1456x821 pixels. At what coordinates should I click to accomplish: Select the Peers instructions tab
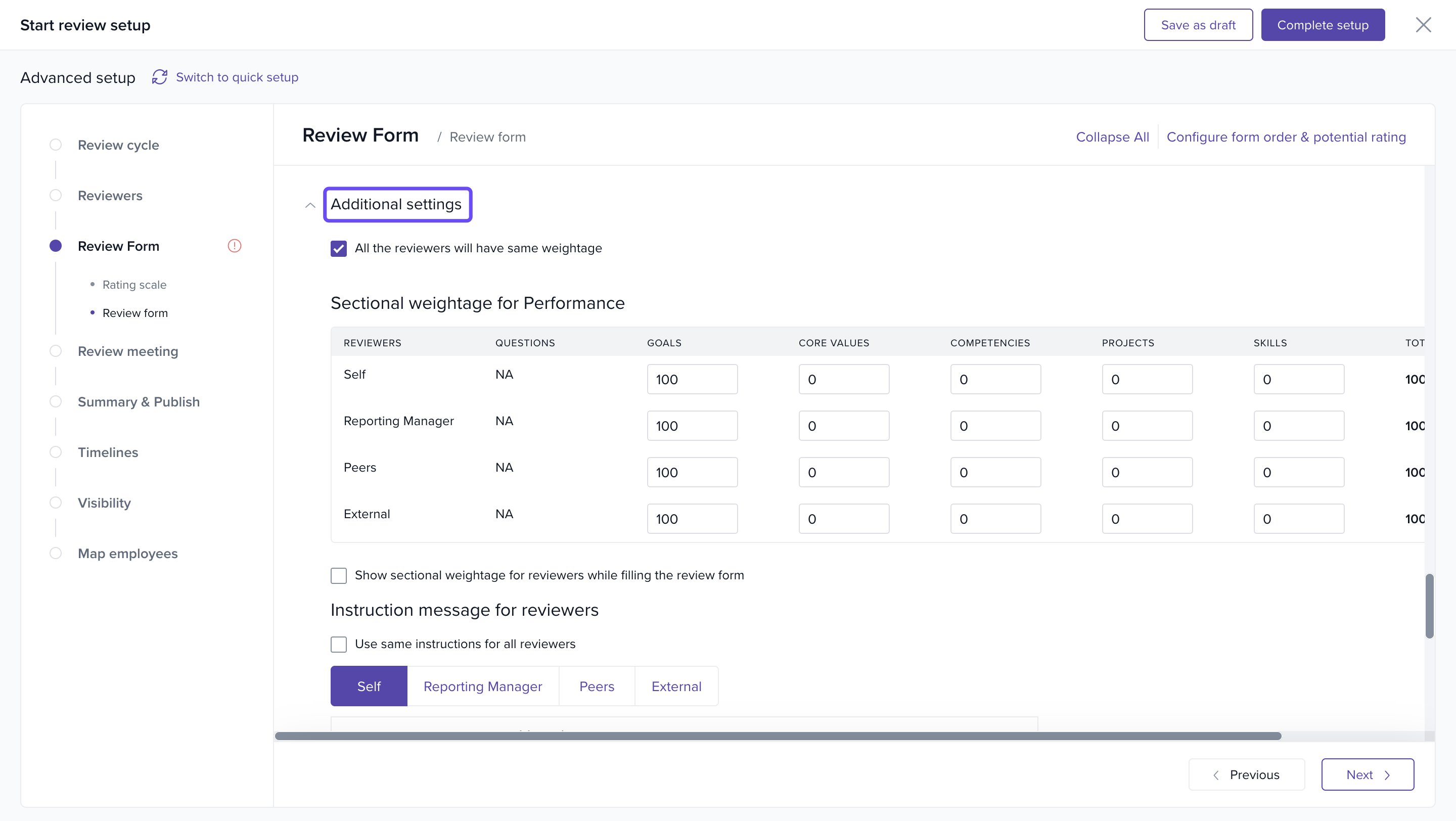[x=597, y=686]
